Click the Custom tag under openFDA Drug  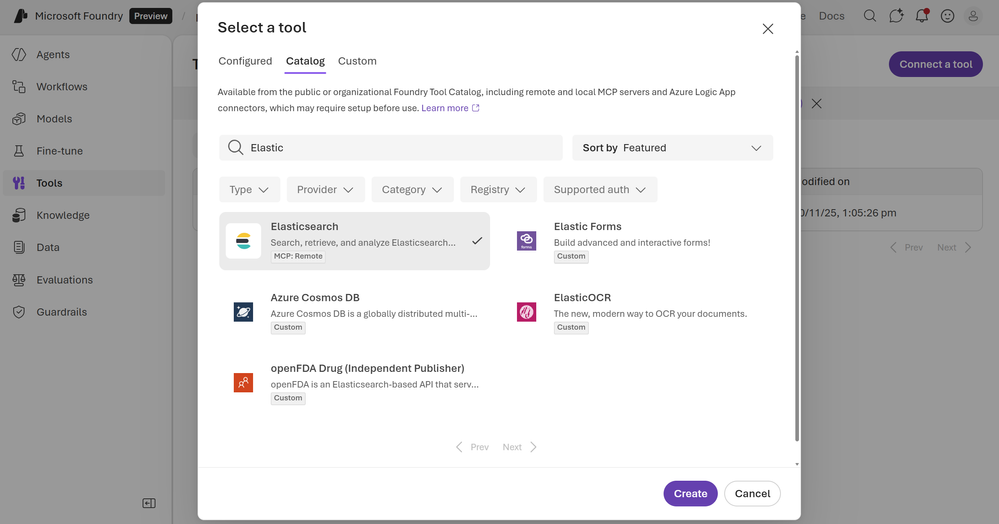tap(288, 398)
